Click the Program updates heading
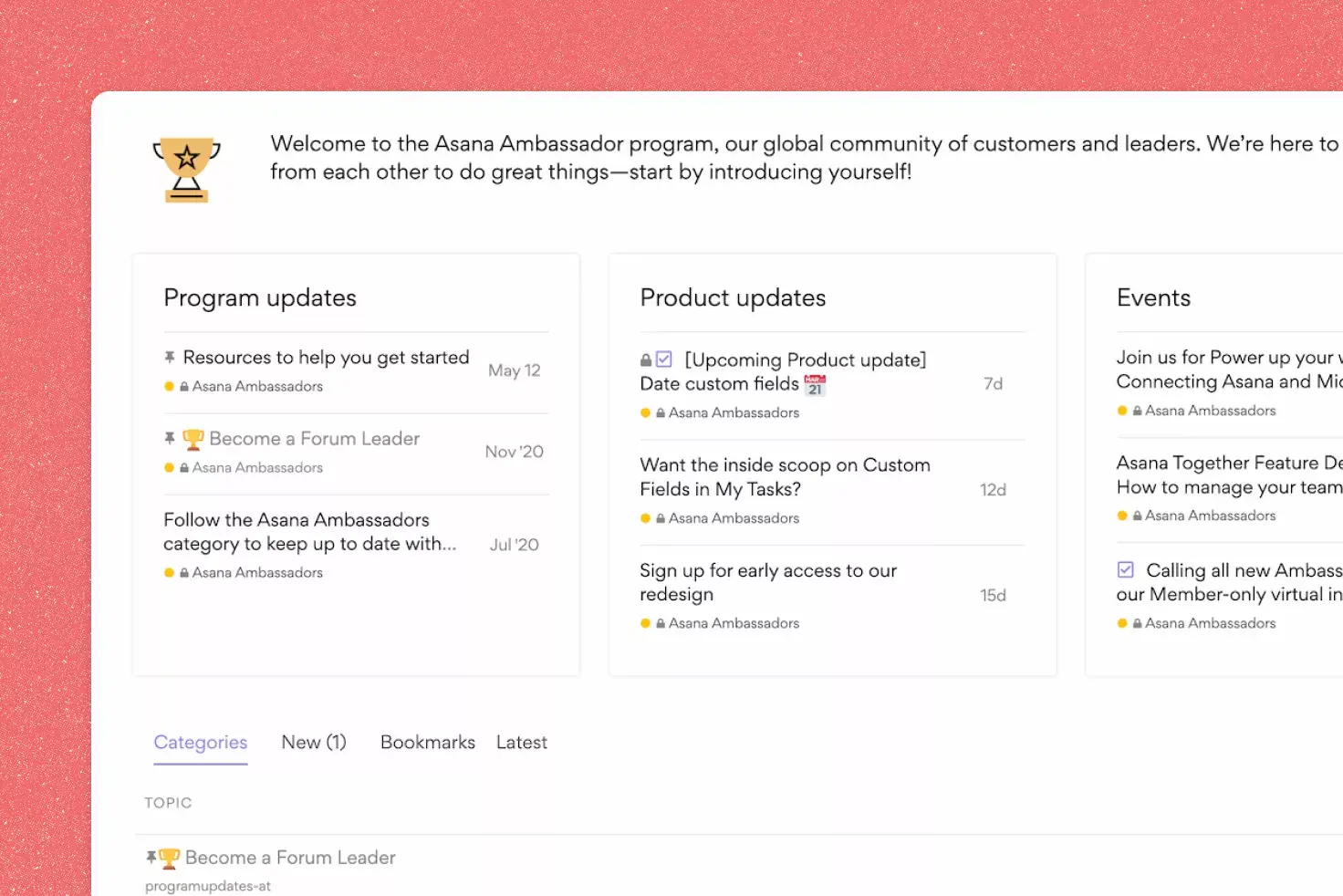 (x=260, y=298)
